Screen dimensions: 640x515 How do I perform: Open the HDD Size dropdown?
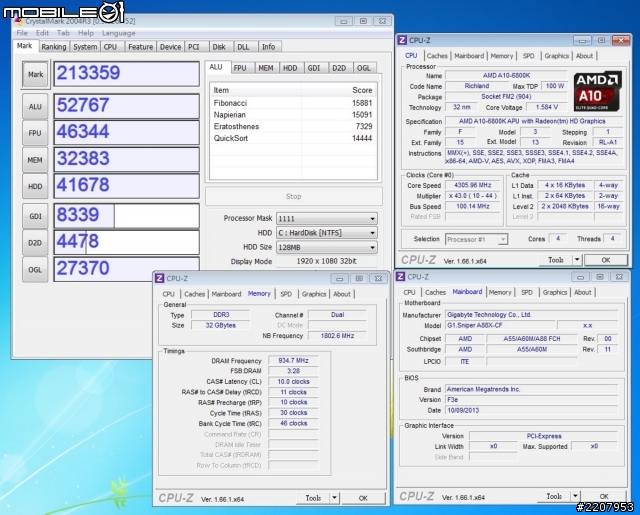pyautogui.click(x=327, y=247)
